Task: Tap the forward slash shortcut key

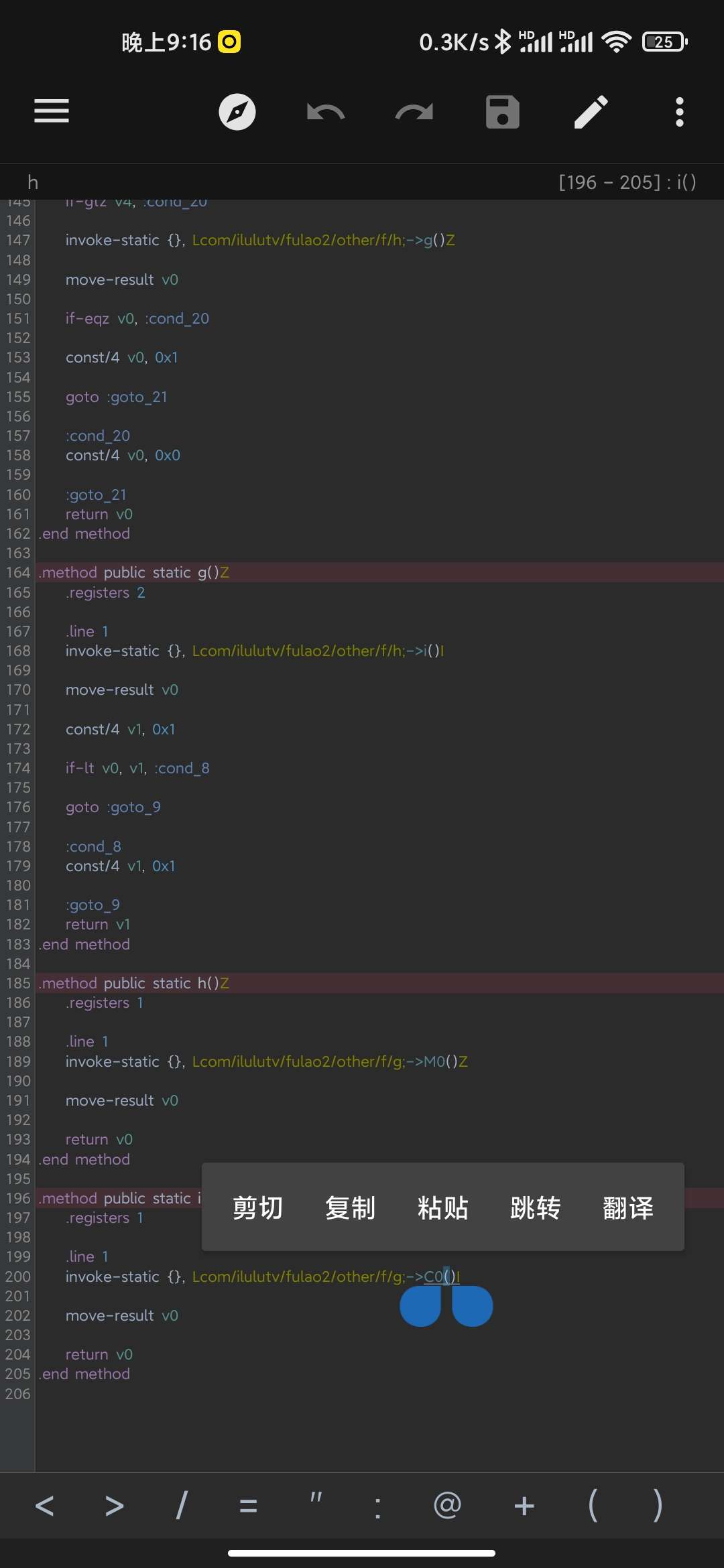Action: tap(181, 1506)
